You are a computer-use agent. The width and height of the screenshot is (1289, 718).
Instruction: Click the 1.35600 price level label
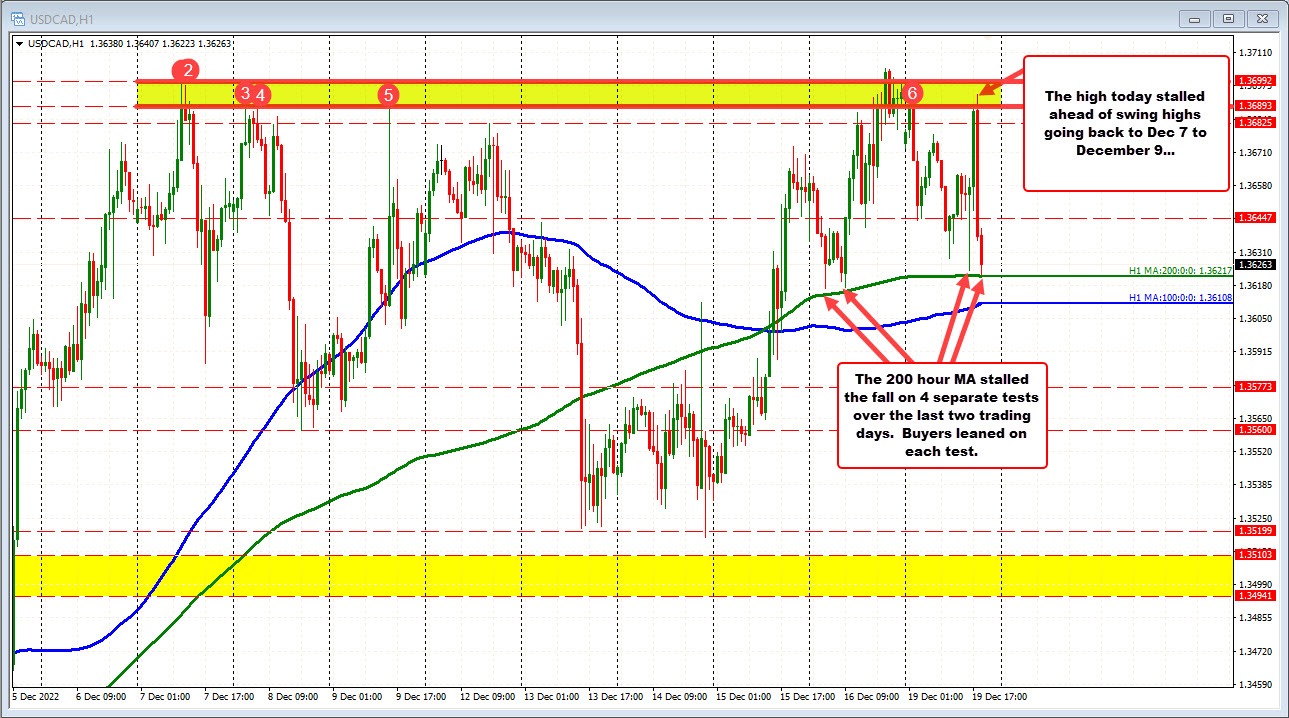click(1253, 429)
